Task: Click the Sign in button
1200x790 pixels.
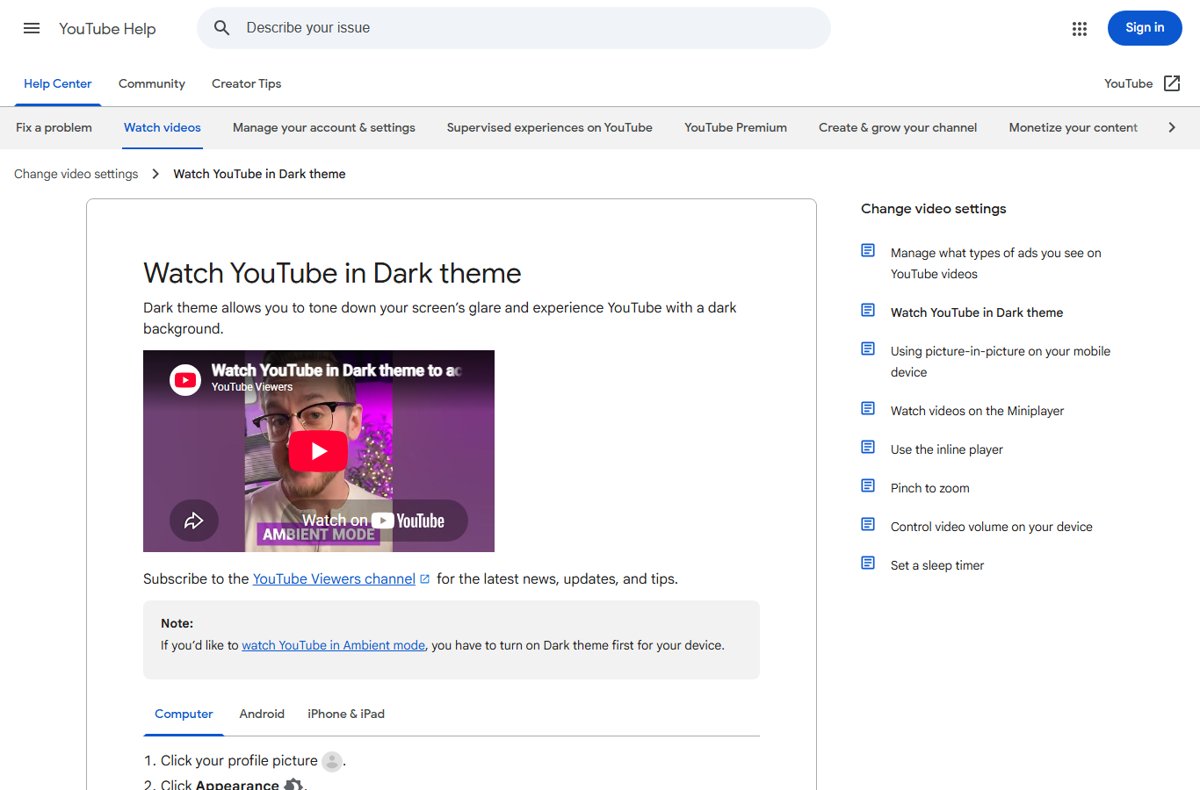Action: (1145, 28)
